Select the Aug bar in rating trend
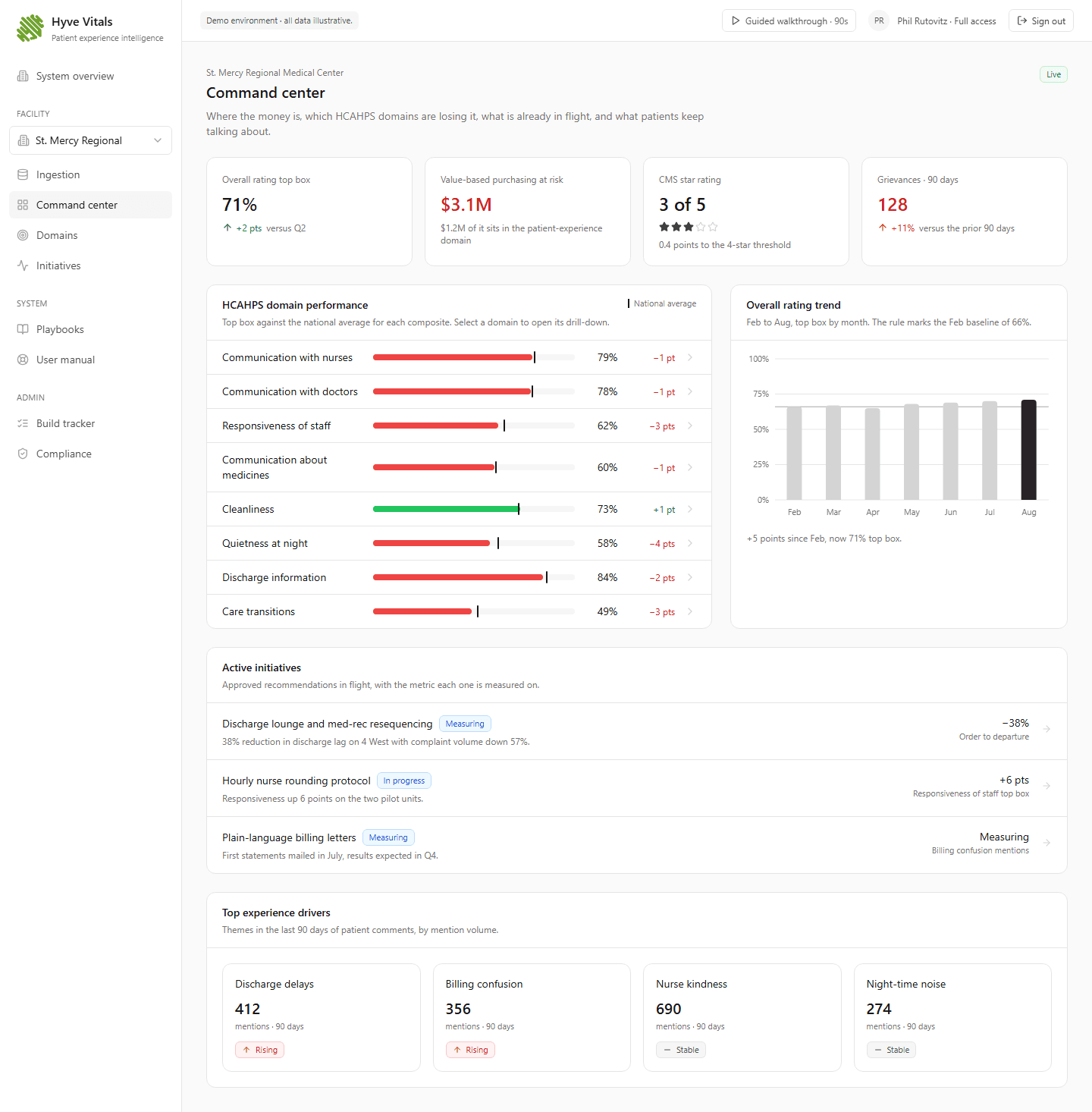 [x=1028, y=450]
